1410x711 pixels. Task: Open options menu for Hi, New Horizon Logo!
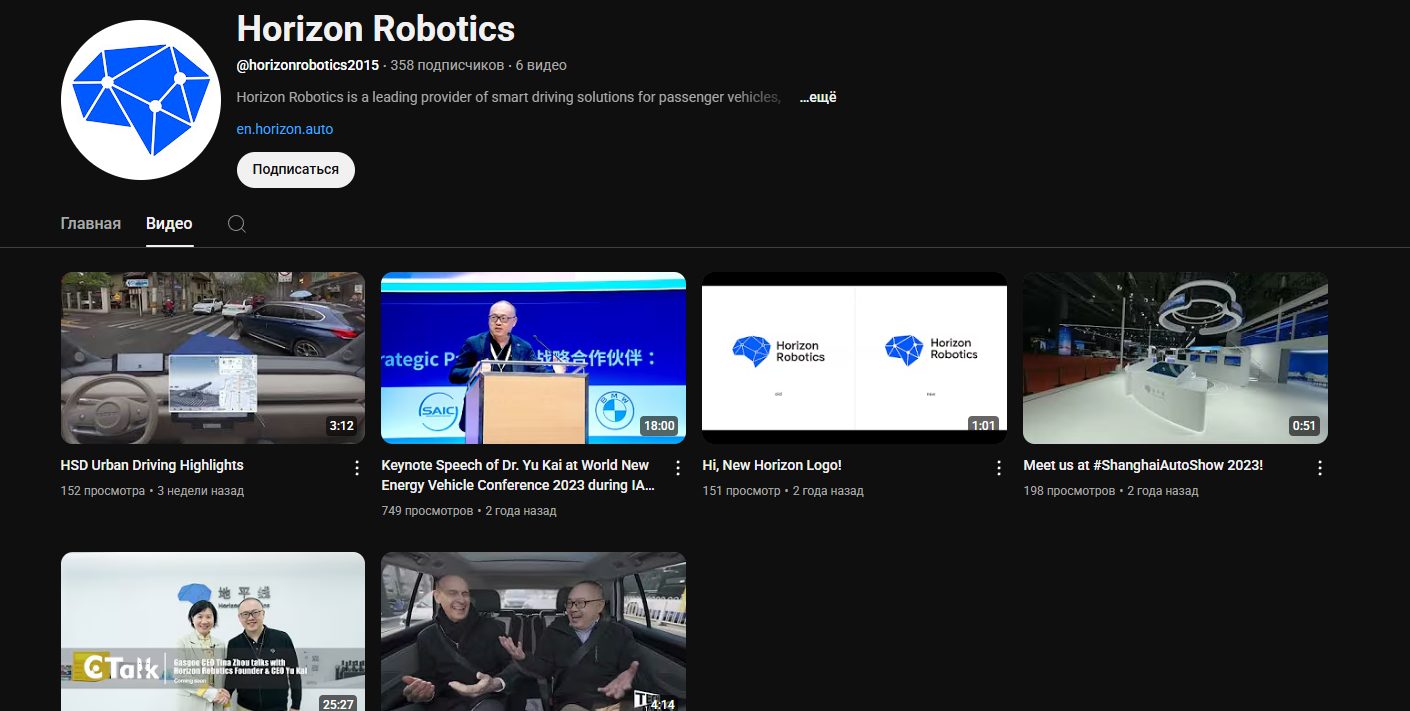pos(998,468)
